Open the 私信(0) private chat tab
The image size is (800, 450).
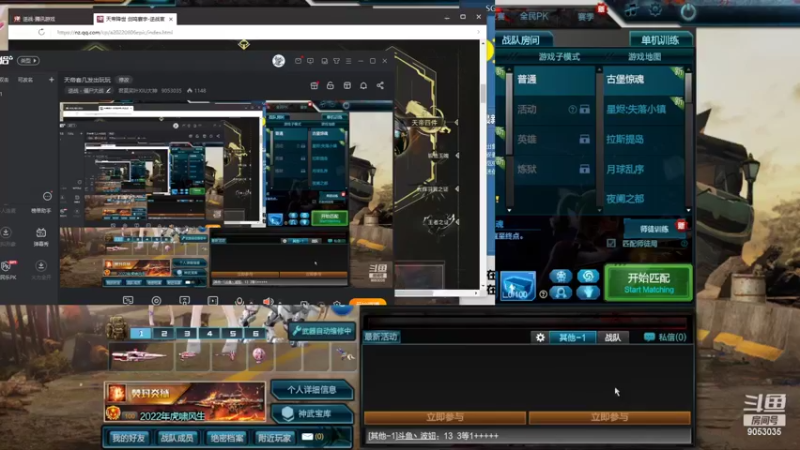coord(665,337)
